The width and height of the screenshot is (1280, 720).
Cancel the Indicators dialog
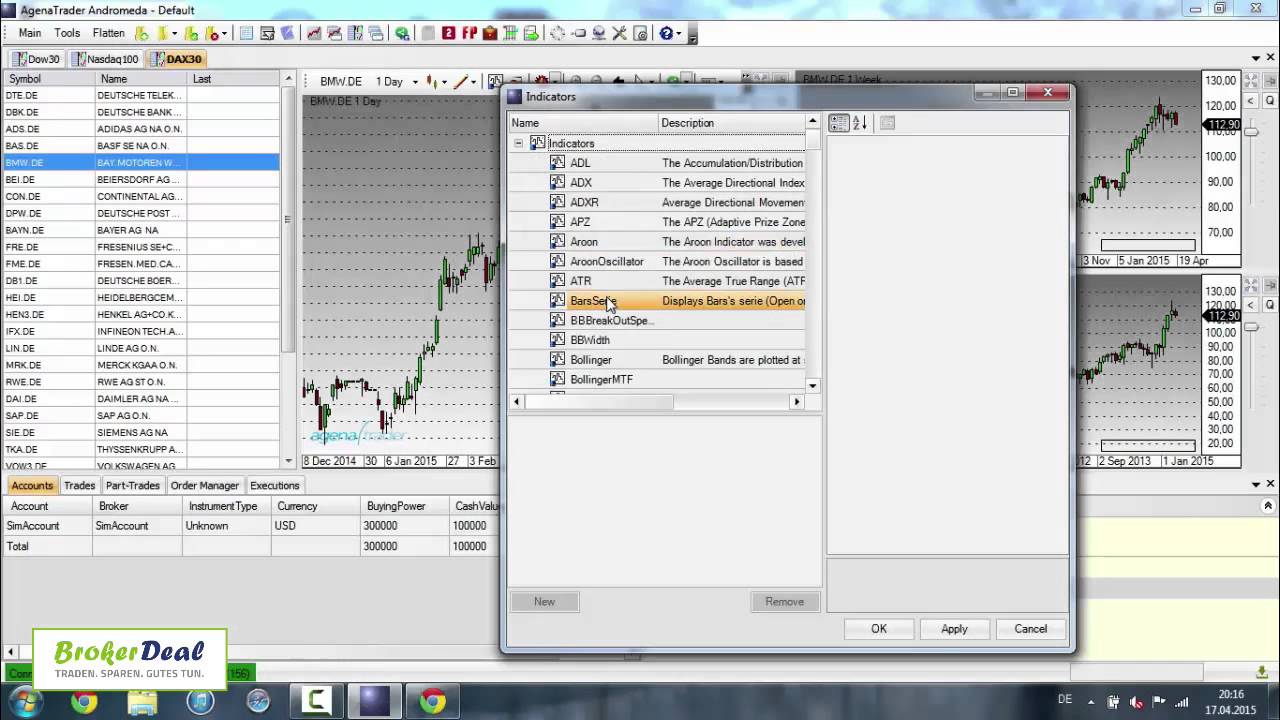[x=1030, y=629]
